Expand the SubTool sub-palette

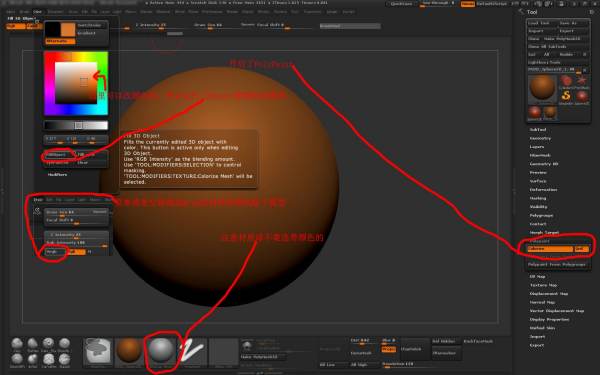[538, 130]
